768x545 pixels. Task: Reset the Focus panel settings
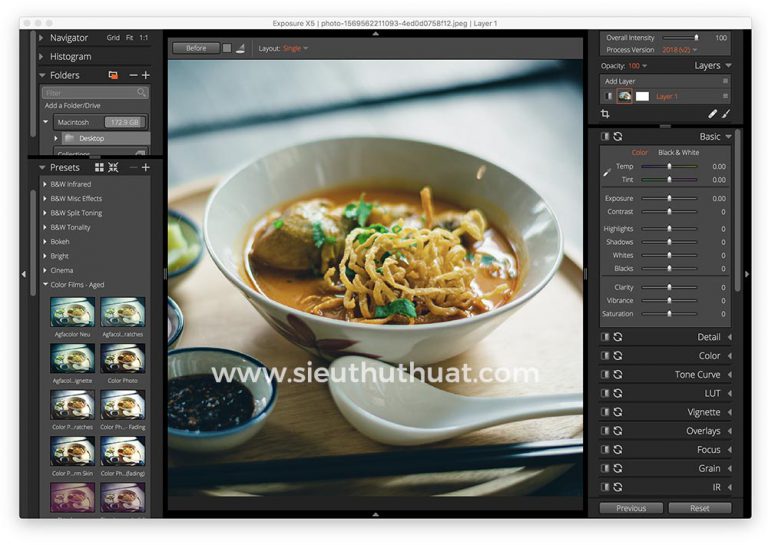618,449
